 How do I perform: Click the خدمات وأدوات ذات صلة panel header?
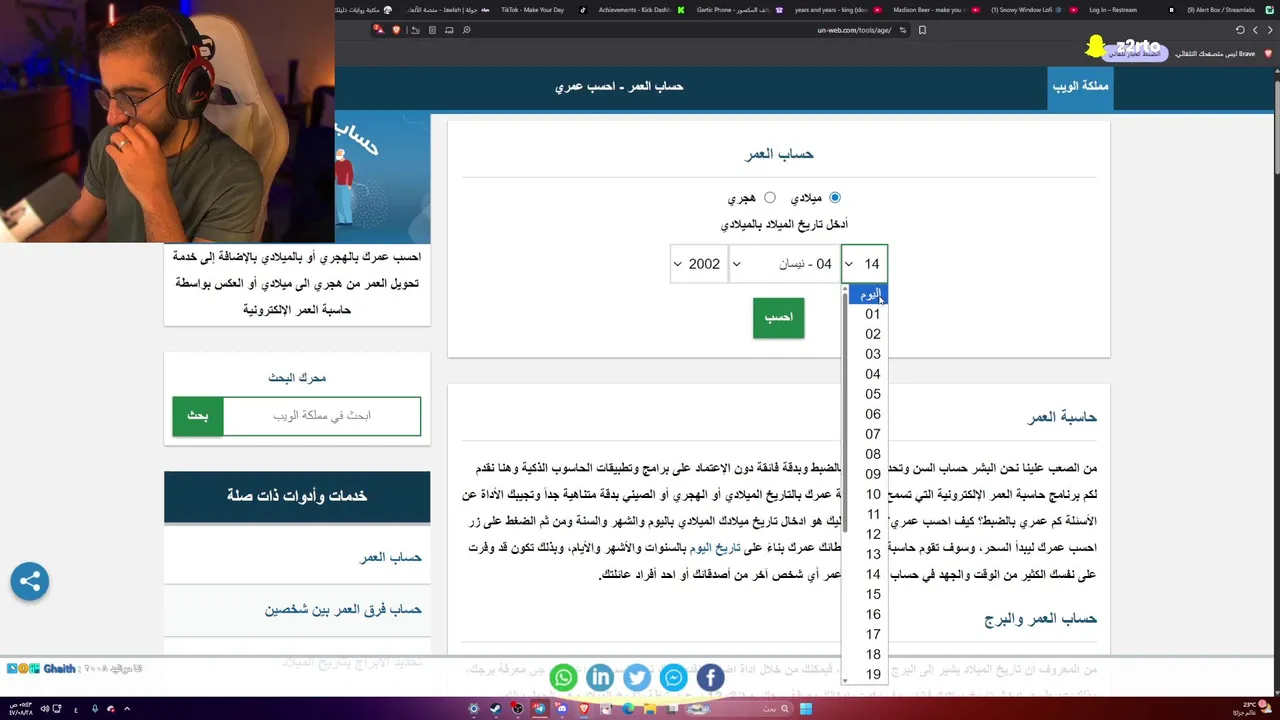pyautogui.click(x=297, y=496)
